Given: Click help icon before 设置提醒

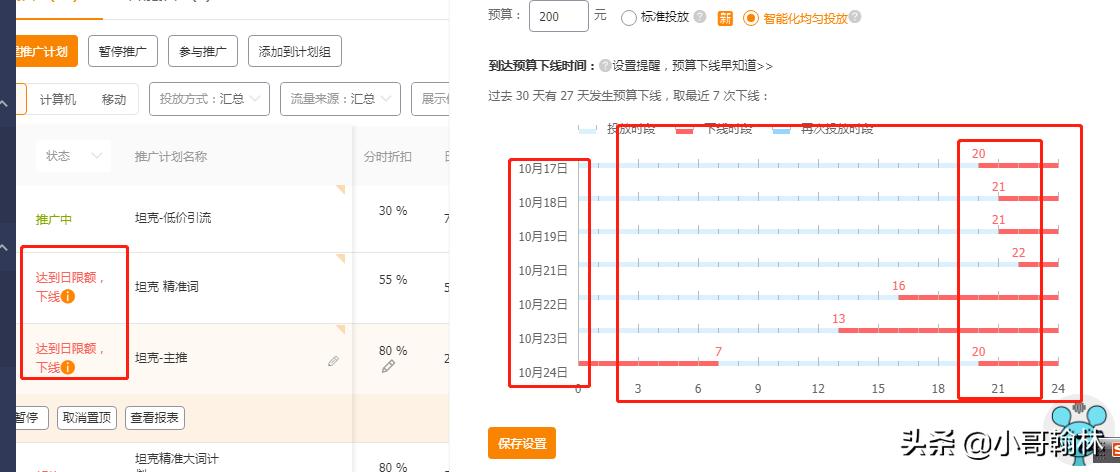Looking at the screenshot, I should 605,66.
